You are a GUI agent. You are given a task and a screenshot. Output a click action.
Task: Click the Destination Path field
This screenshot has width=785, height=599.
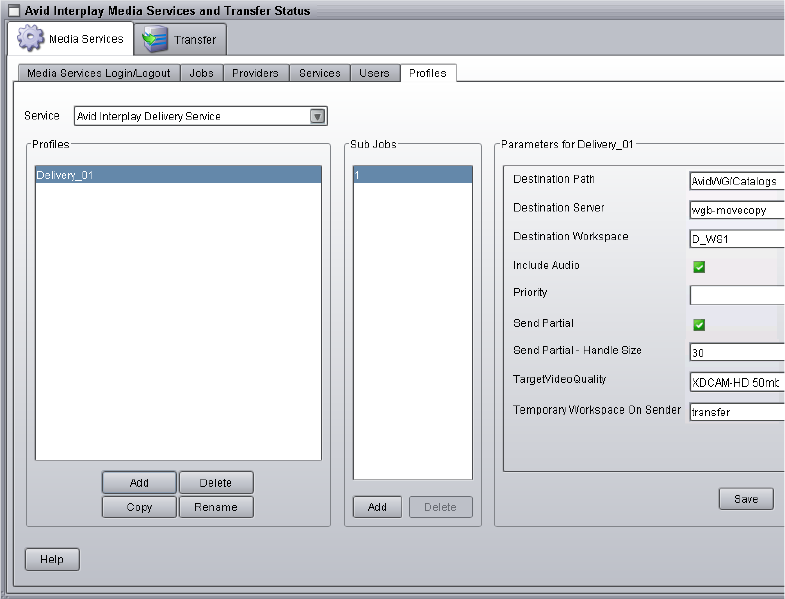(737, 181)
